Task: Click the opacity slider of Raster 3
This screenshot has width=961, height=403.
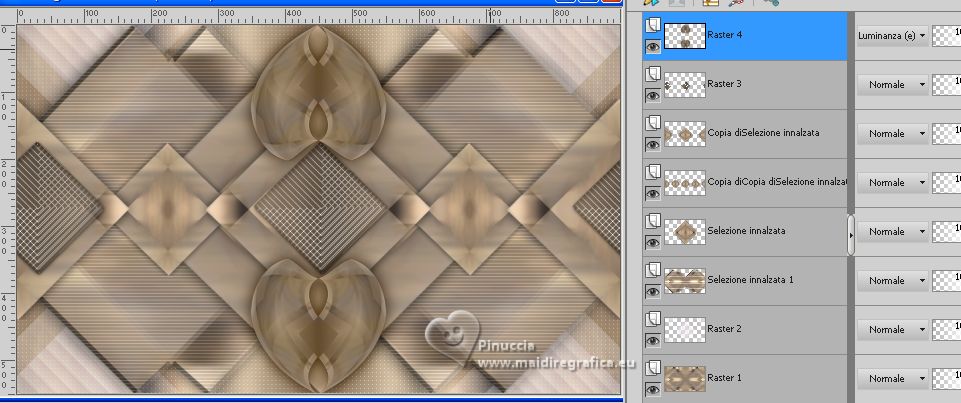Action: pos(946,85)
